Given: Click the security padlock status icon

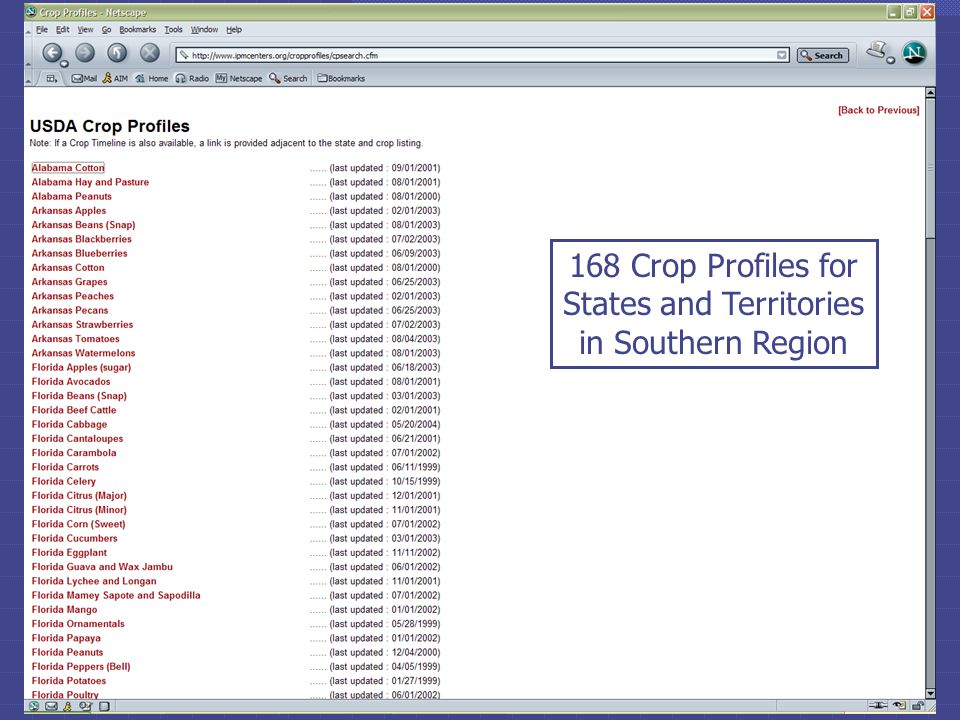Looking at the screenshot, I should pos(918,706).
